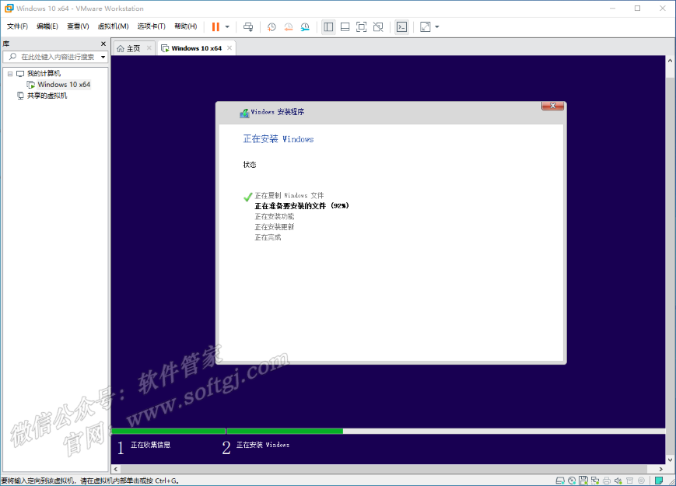
Task: Click the vertical scrollbar up arrow
Action: pos(670,61)
